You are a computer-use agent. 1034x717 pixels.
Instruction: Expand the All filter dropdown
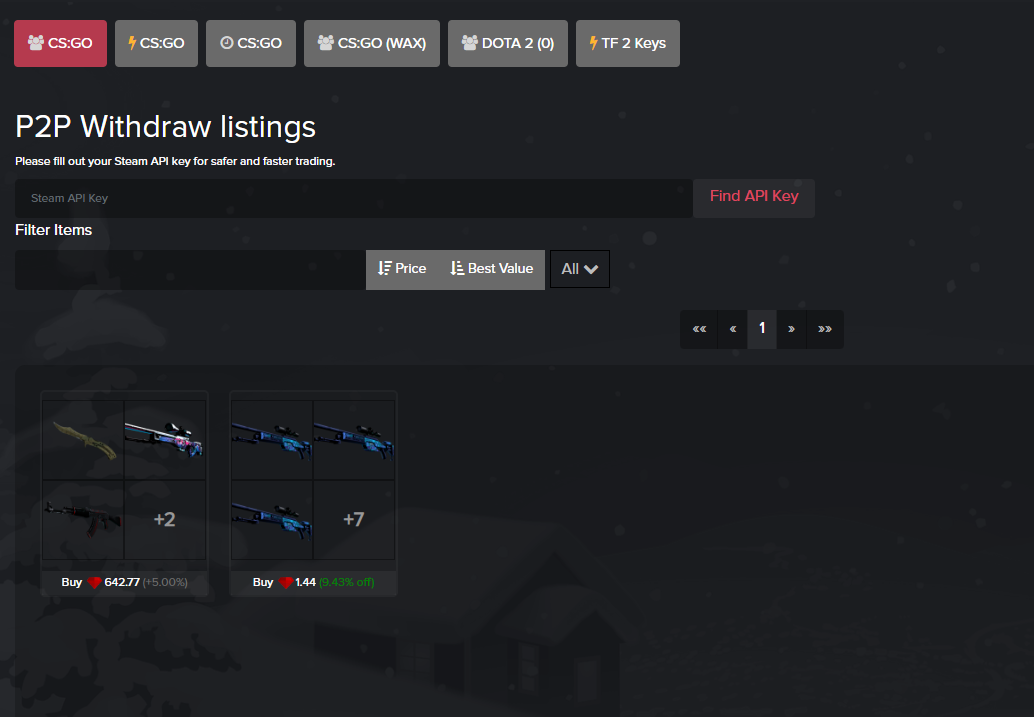580,269
